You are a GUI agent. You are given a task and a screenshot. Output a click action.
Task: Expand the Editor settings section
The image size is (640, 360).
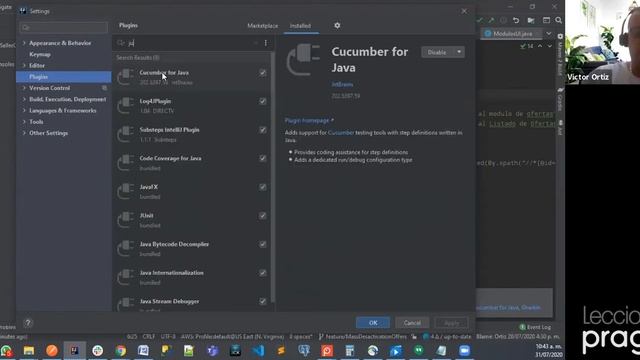pyautogui.click(x=24, y=65)
